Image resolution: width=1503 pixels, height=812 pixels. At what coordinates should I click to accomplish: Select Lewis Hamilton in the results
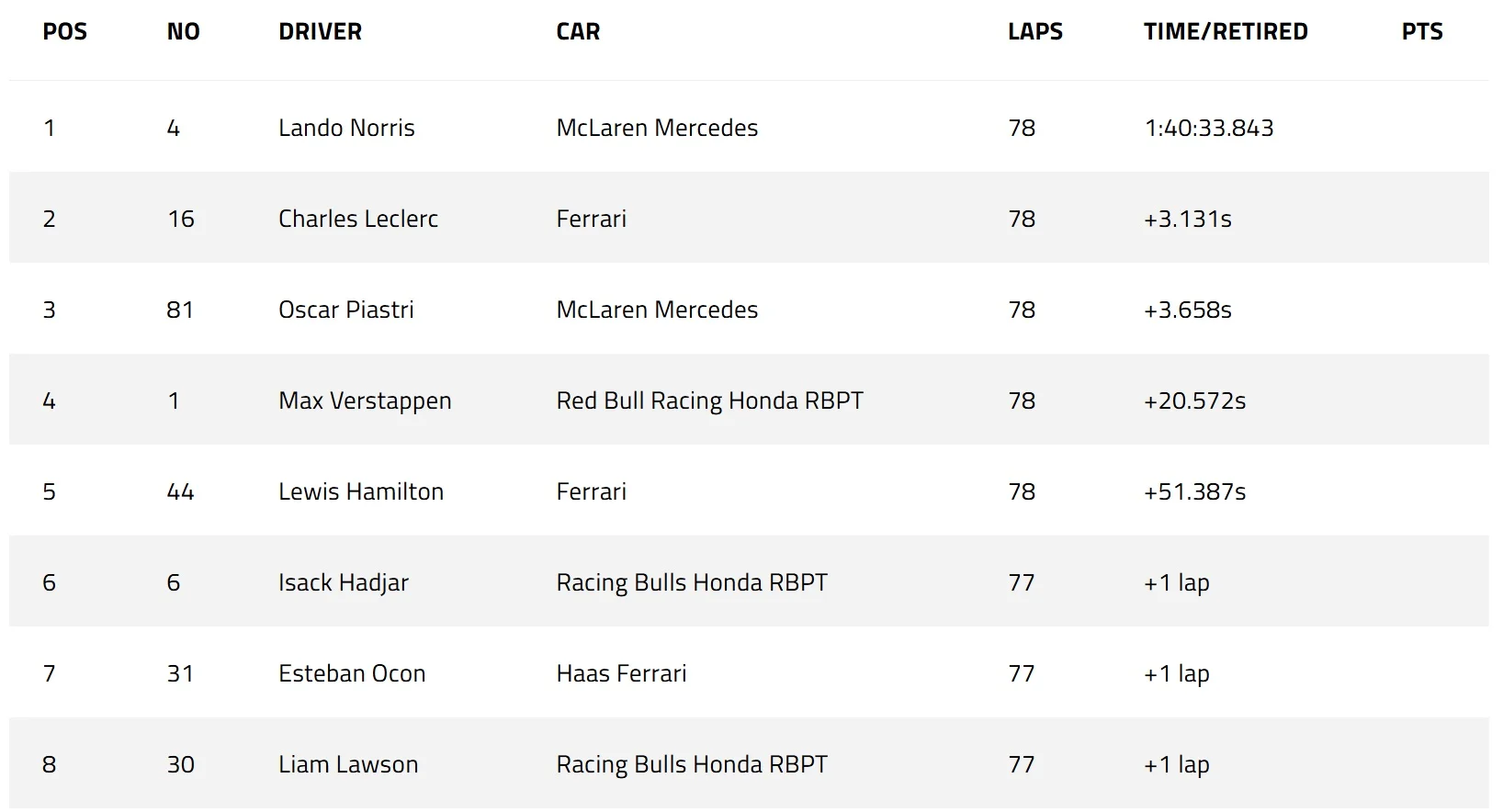pyautogui.click(x=360, y=492)
